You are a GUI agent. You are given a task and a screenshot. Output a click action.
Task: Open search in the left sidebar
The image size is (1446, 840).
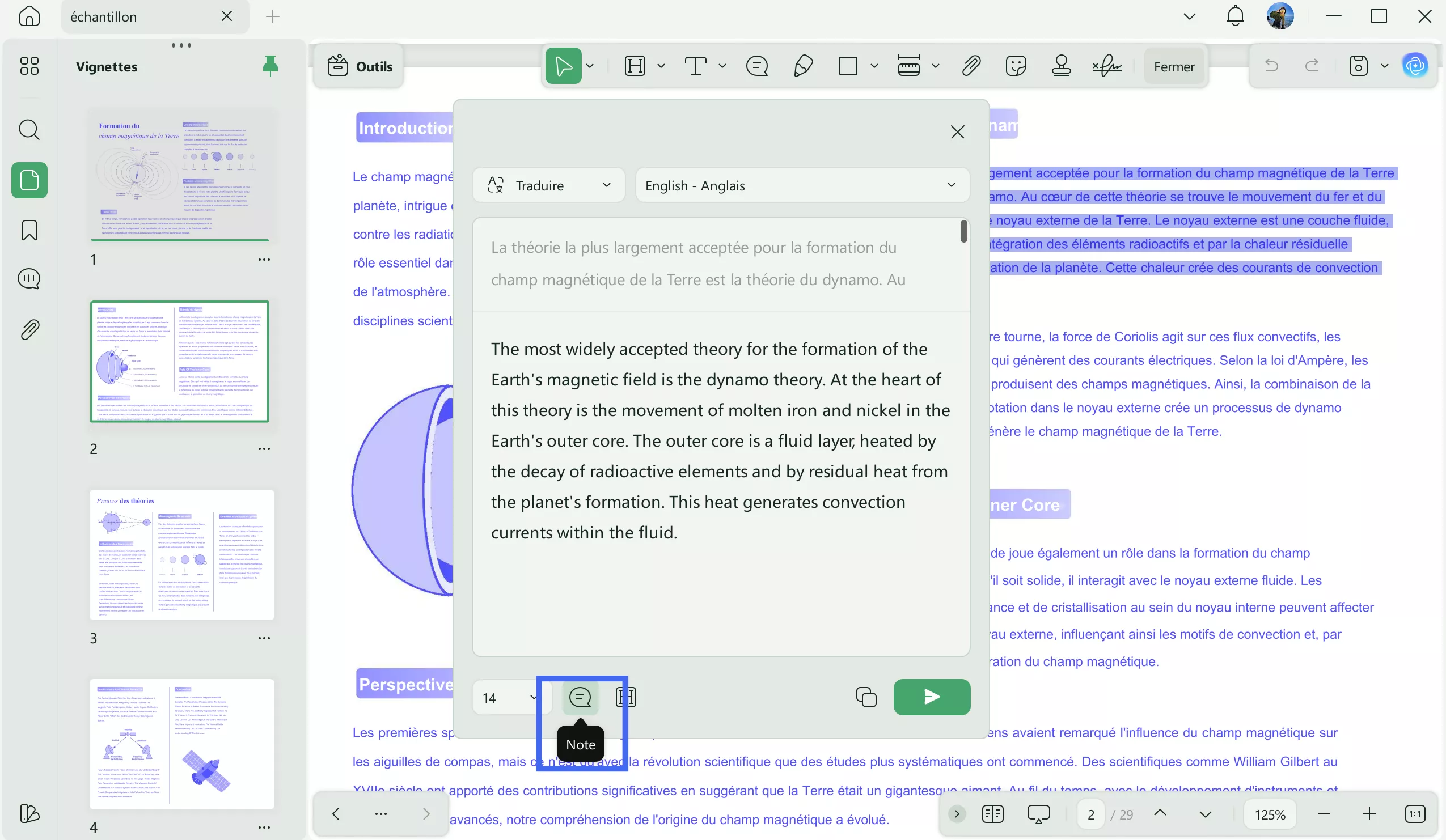pos(29,130)
